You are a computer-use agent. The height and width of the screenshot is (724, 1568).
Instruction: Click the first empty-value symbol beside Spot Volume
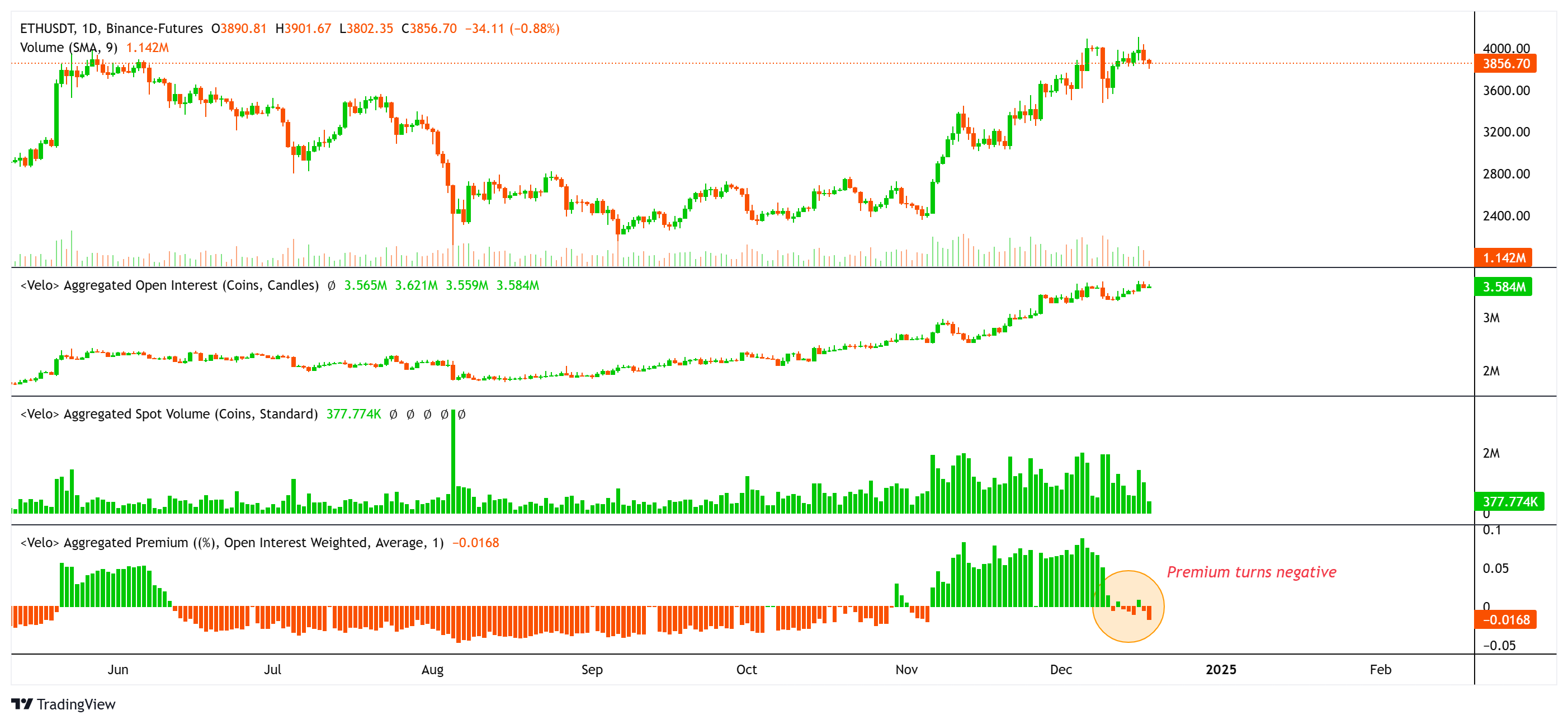tap(393, 415)
